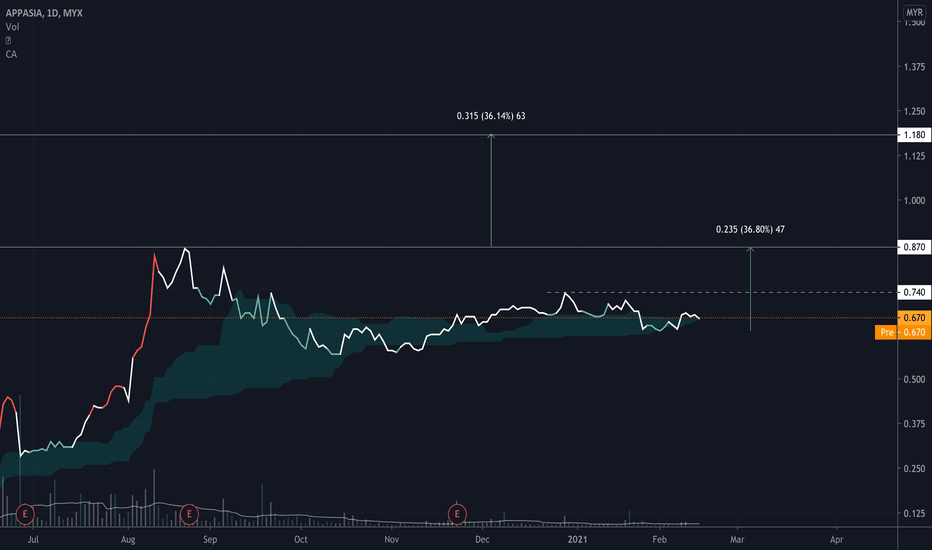Click the first earnings E marker near July
This screenshot has width=932, height=550.
[x=25, y=514]
